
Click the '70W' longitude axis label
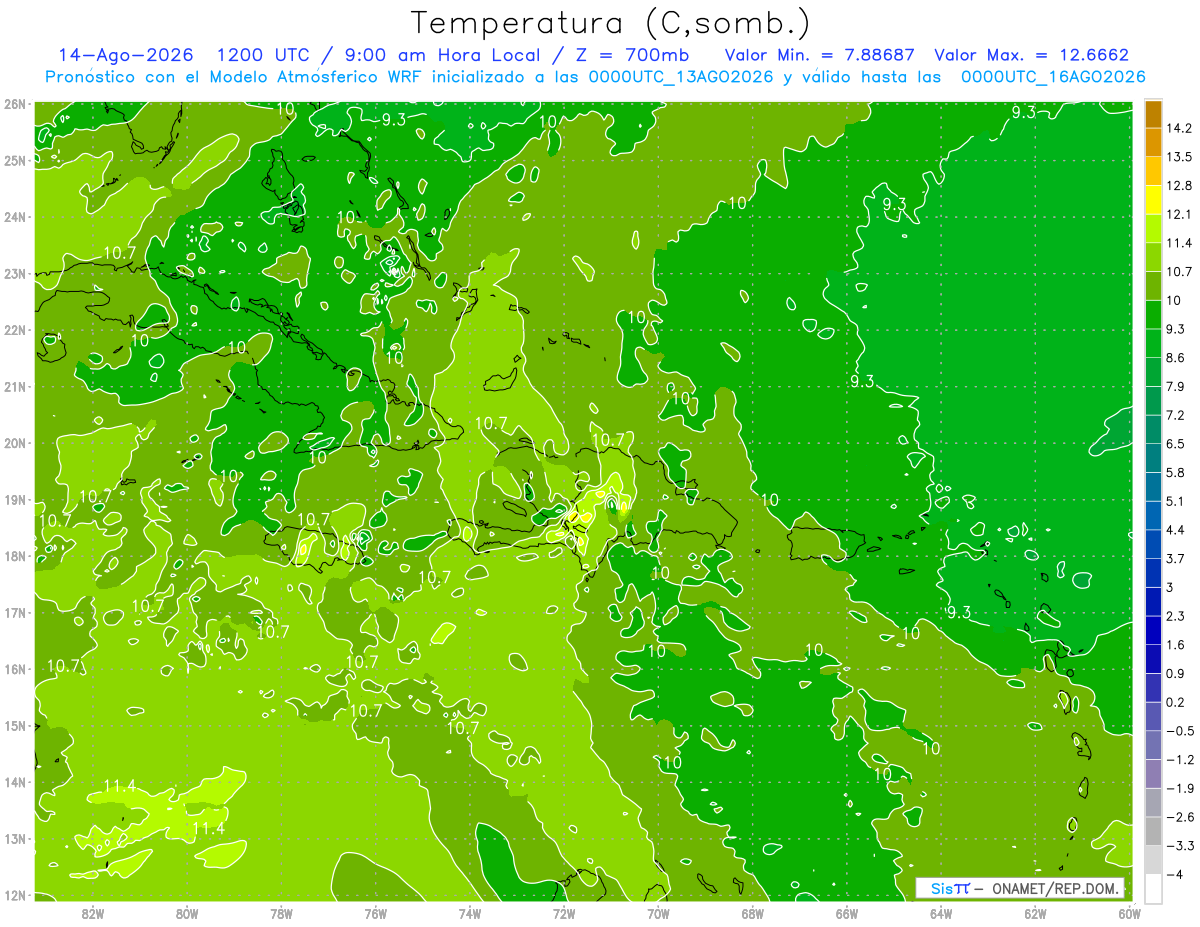pyautogui.click(x=658, y=913)
